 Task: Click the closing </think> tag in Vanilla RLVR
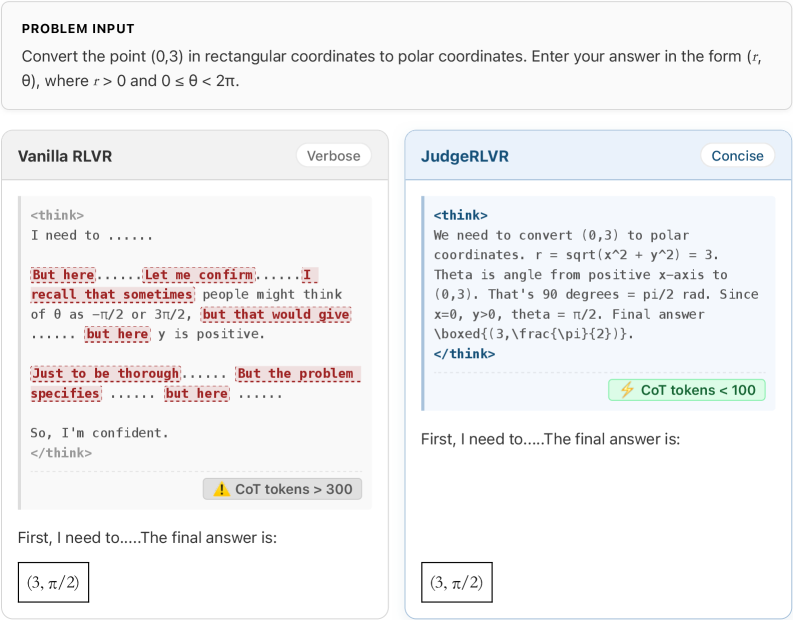point(61,453)
